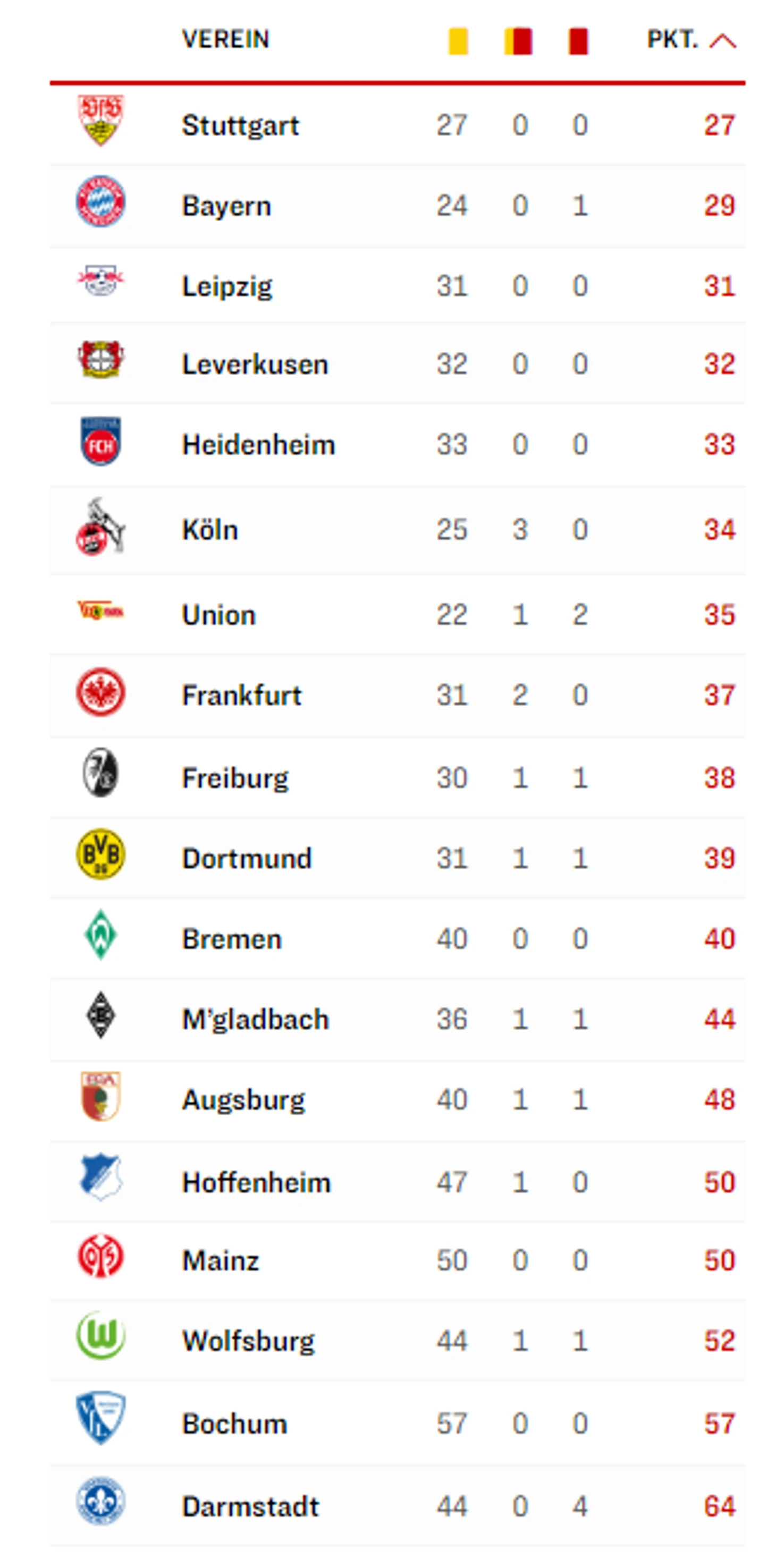
Task: Sort by the yellow-red card column
Action: point(518,41)
